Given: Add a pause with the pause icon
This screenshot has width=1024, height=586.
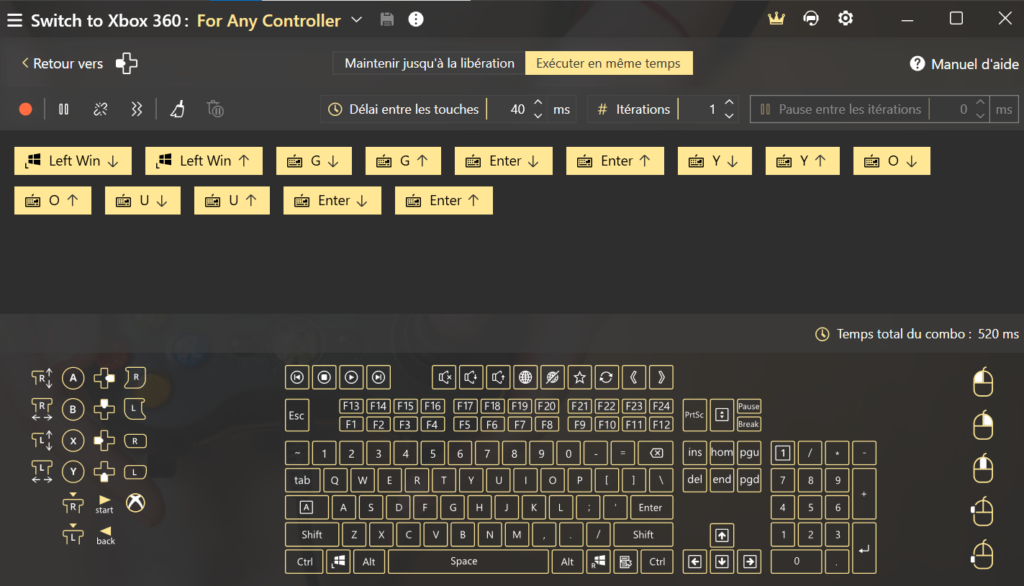Looking at the screenshot, I should pos(64,109).
